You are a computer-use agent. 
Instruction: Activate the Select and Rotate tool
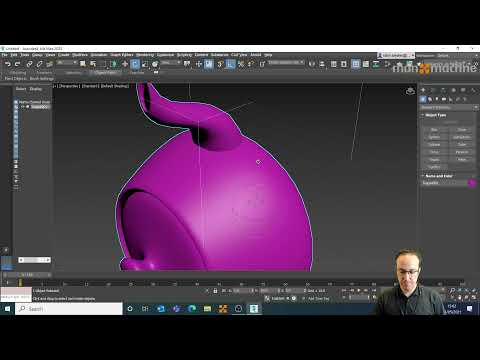coord(135,64)
